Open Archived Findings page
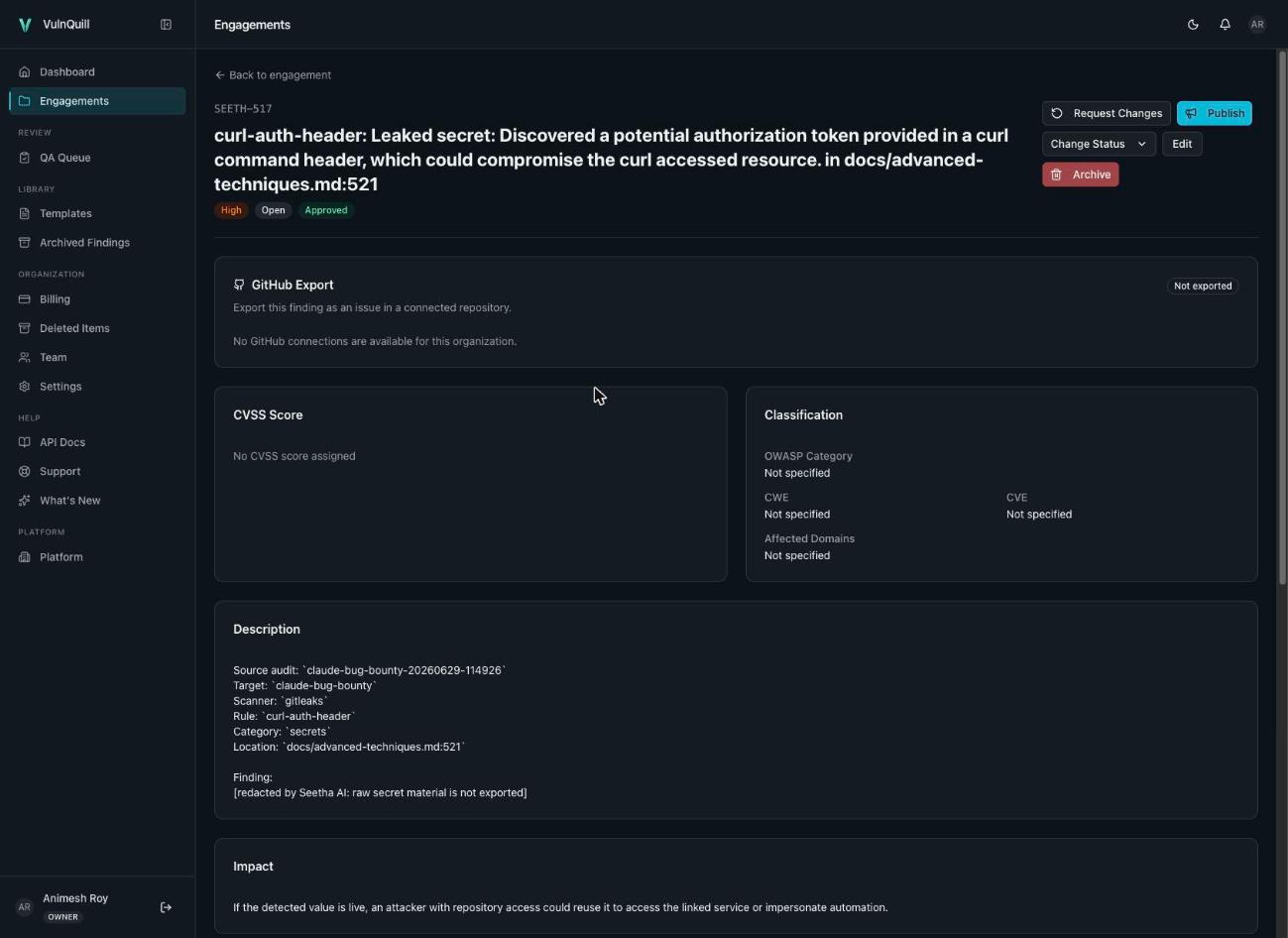 [97, 243]
